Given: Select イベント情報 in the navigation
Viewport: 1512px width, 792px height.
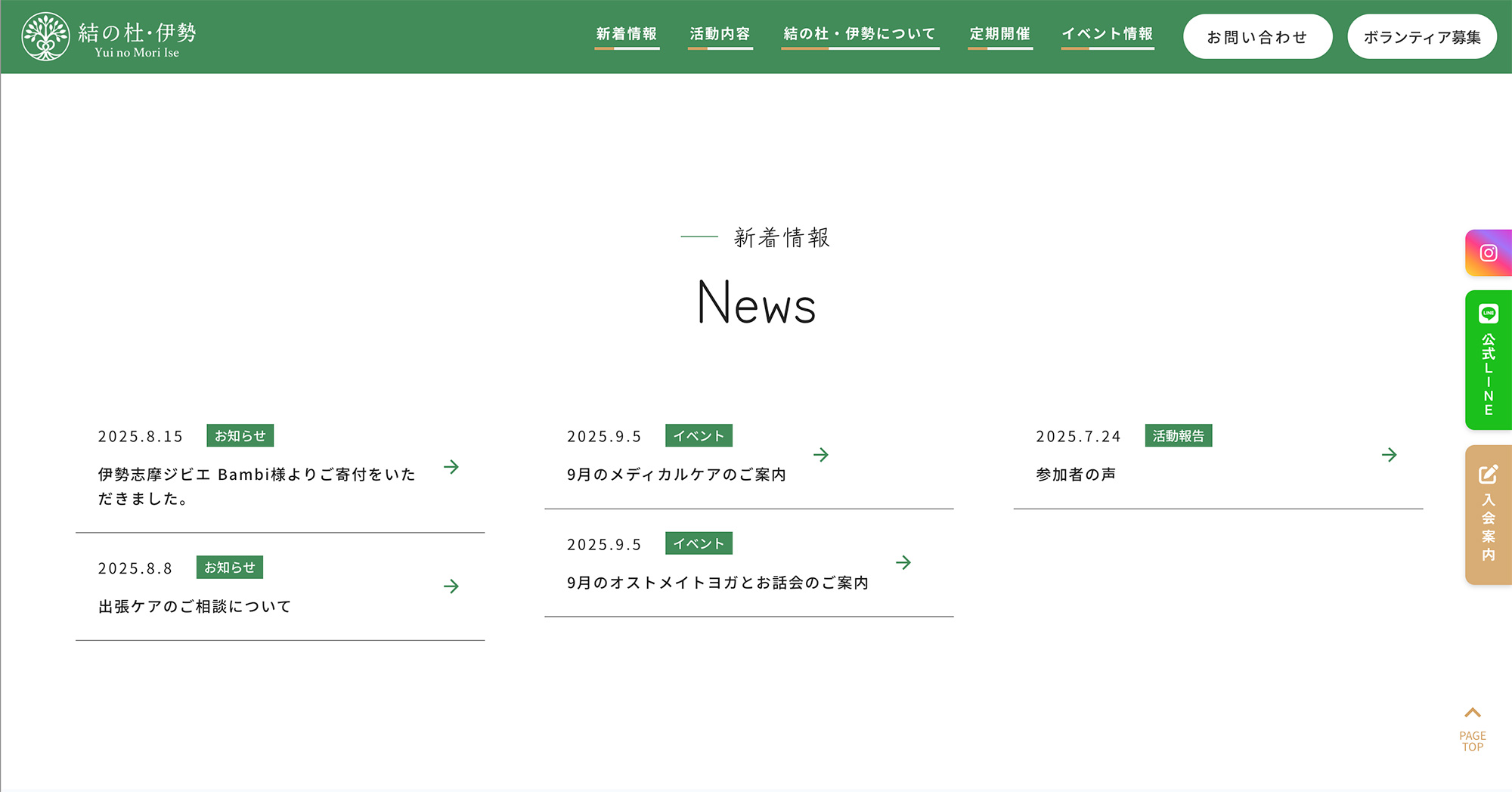Looking at the screenshot, I should tap(1107, 34).
